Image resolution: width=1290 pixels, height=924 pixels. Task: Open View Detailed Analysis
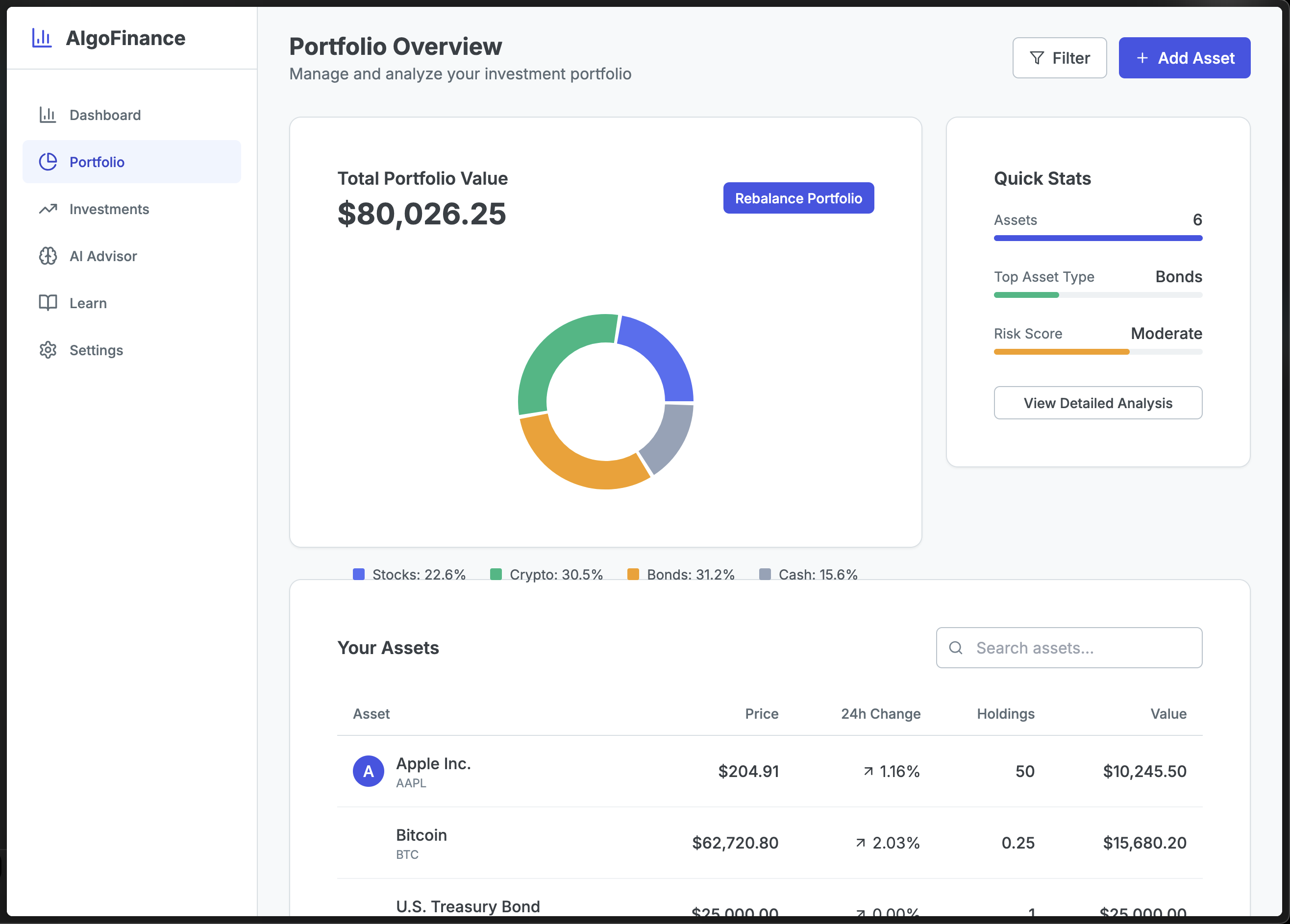(x=1097, y=403)
